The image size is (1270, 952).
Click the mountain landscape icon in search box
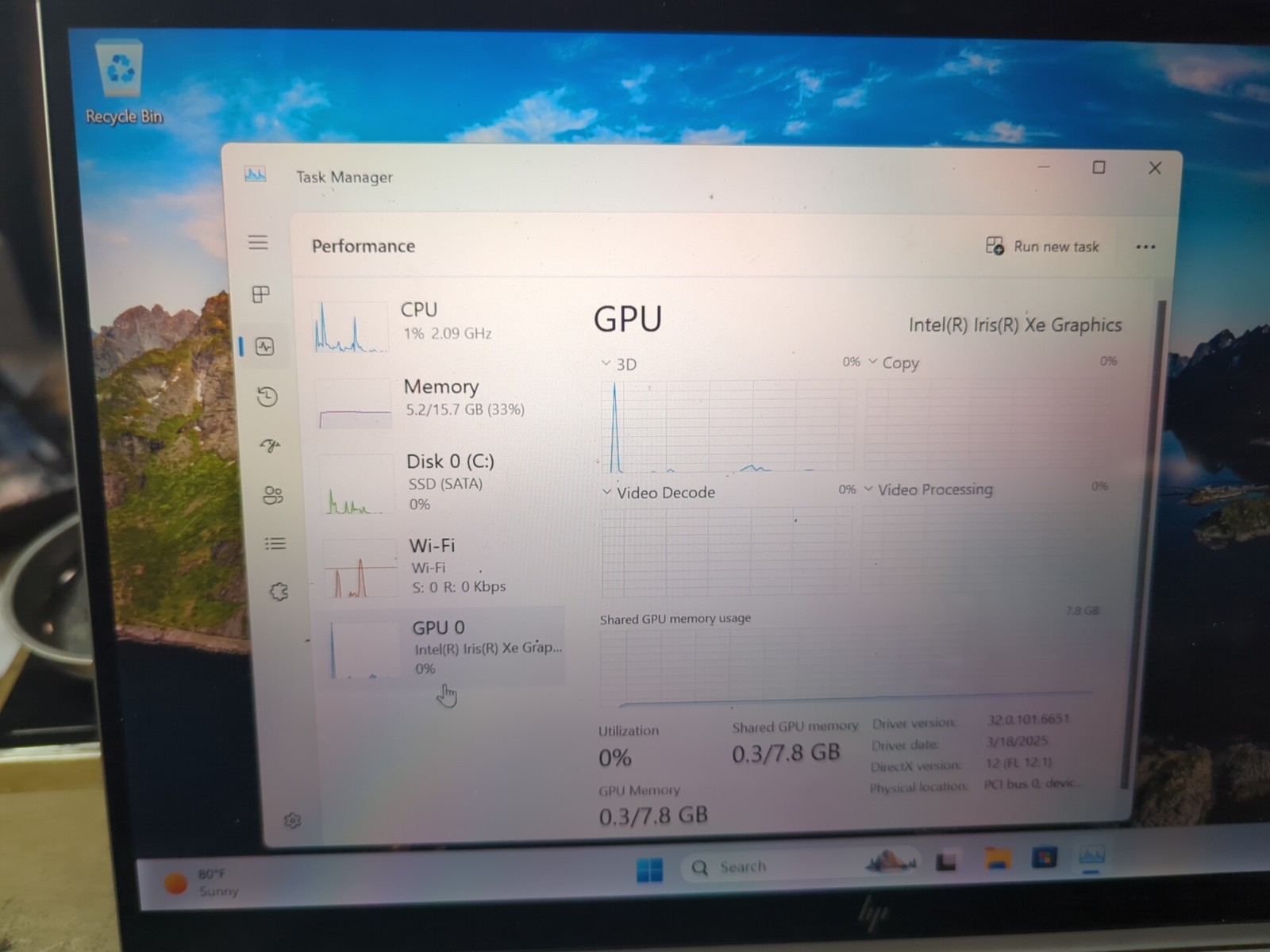[x=891, y=861]
